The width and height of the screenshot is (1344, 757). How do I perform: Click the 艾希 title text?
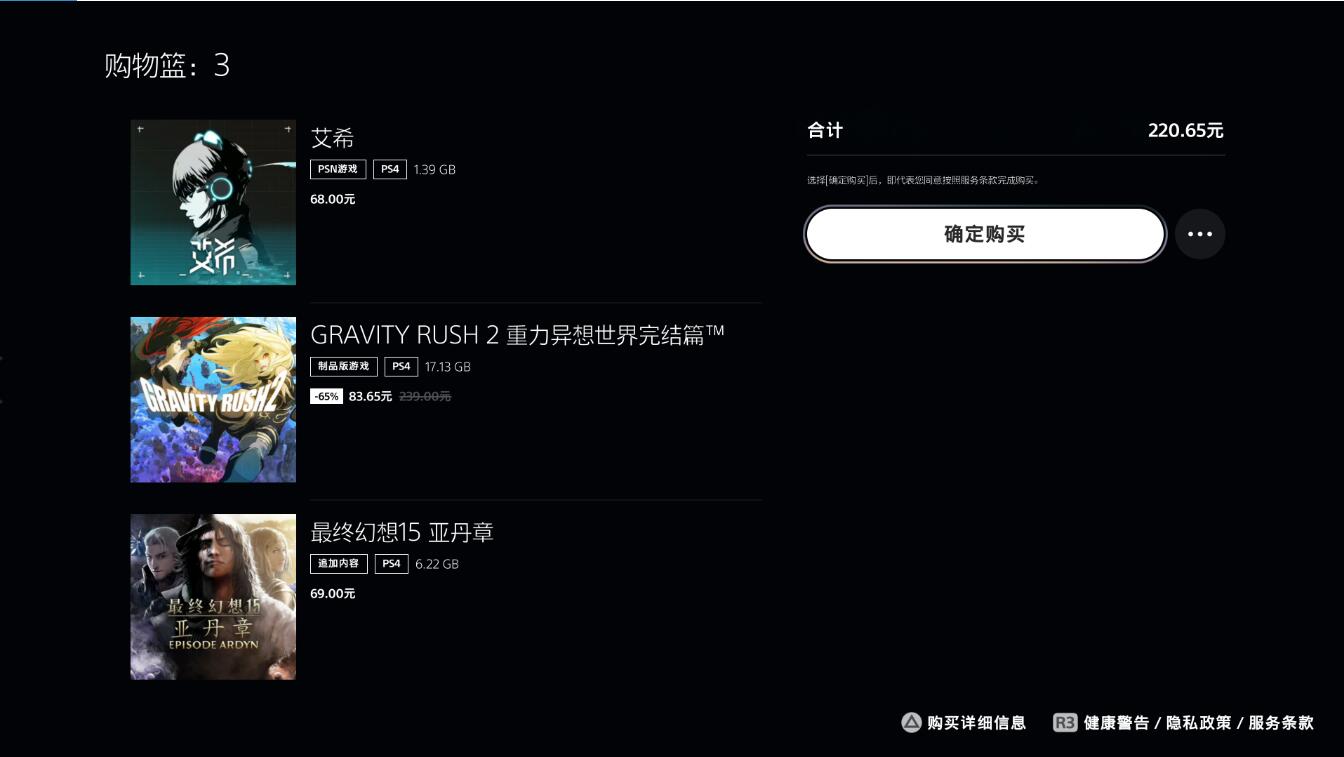coord(333,138)
